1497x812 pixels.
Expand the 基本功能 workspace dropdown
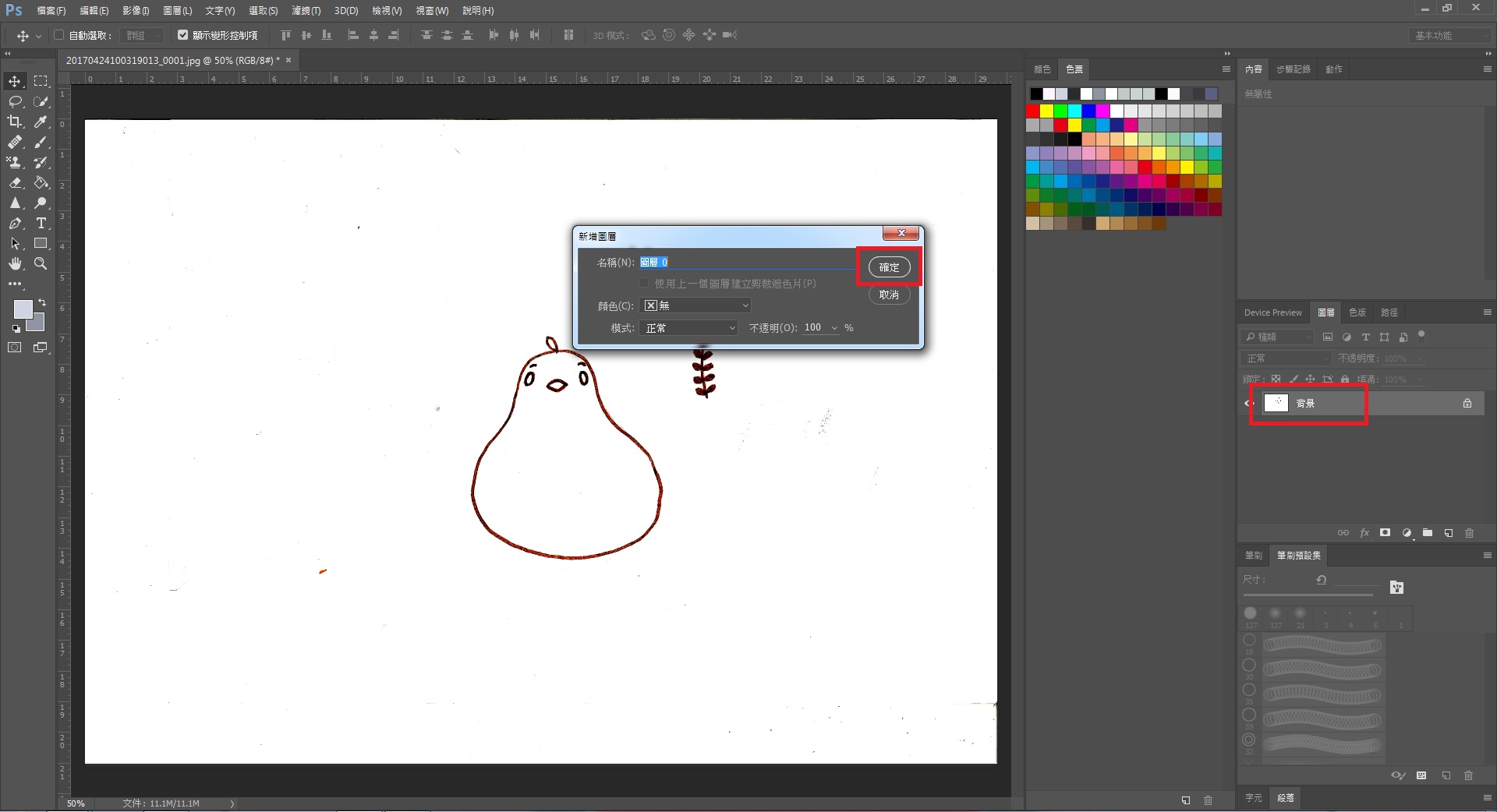[1449, 36]
